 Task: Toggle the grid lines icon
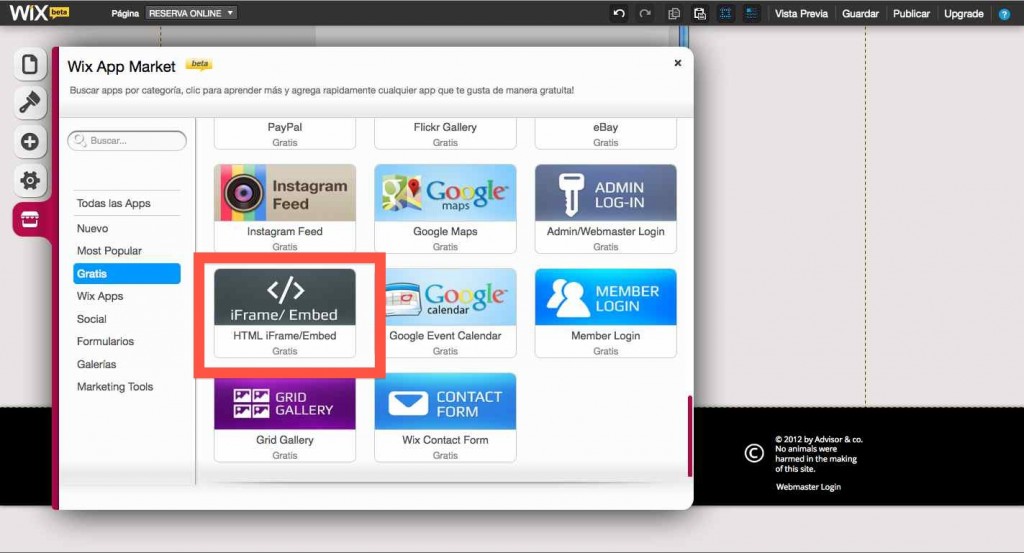[726, 13]
